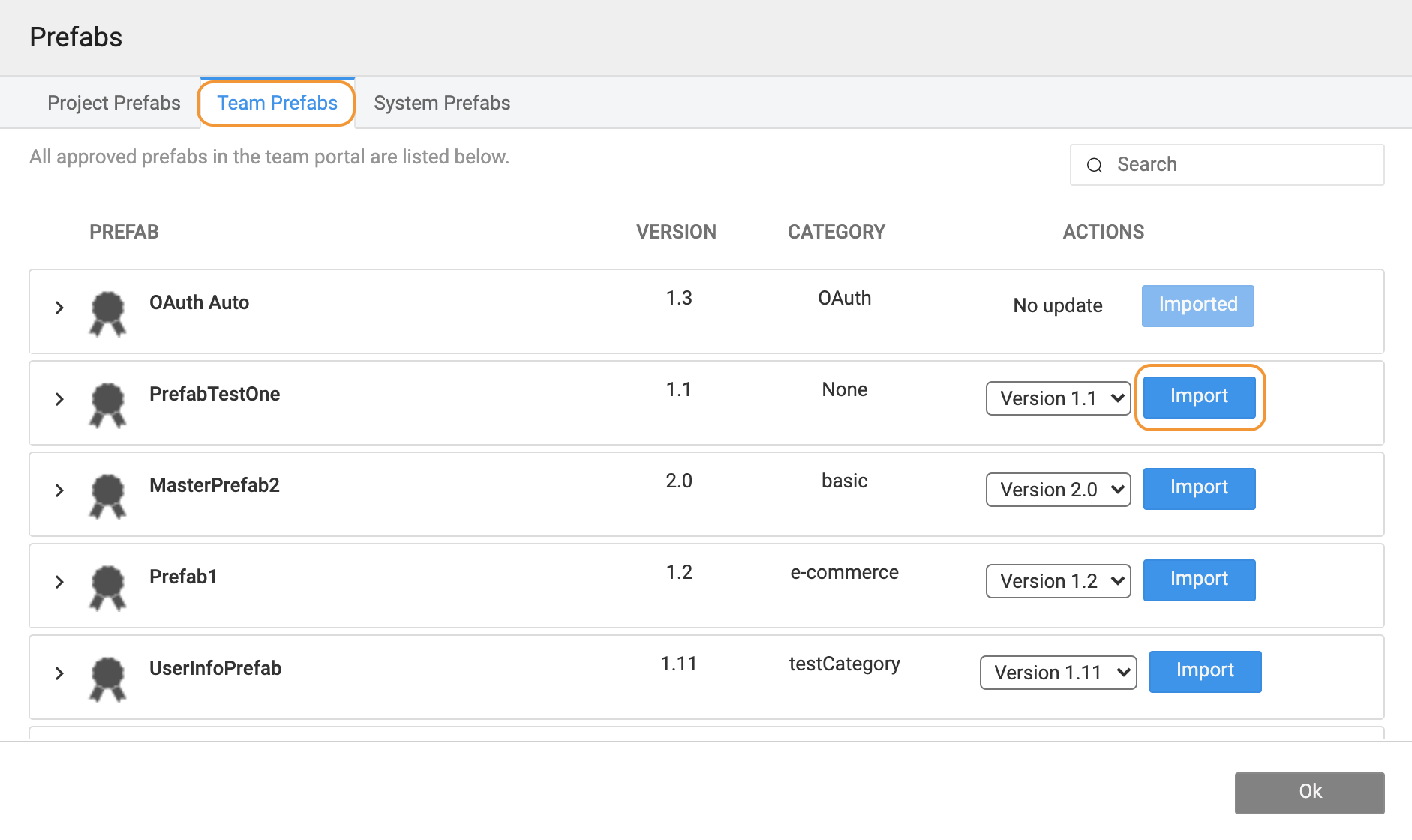Expand the MasterPrefab2 row chevron

59,490
